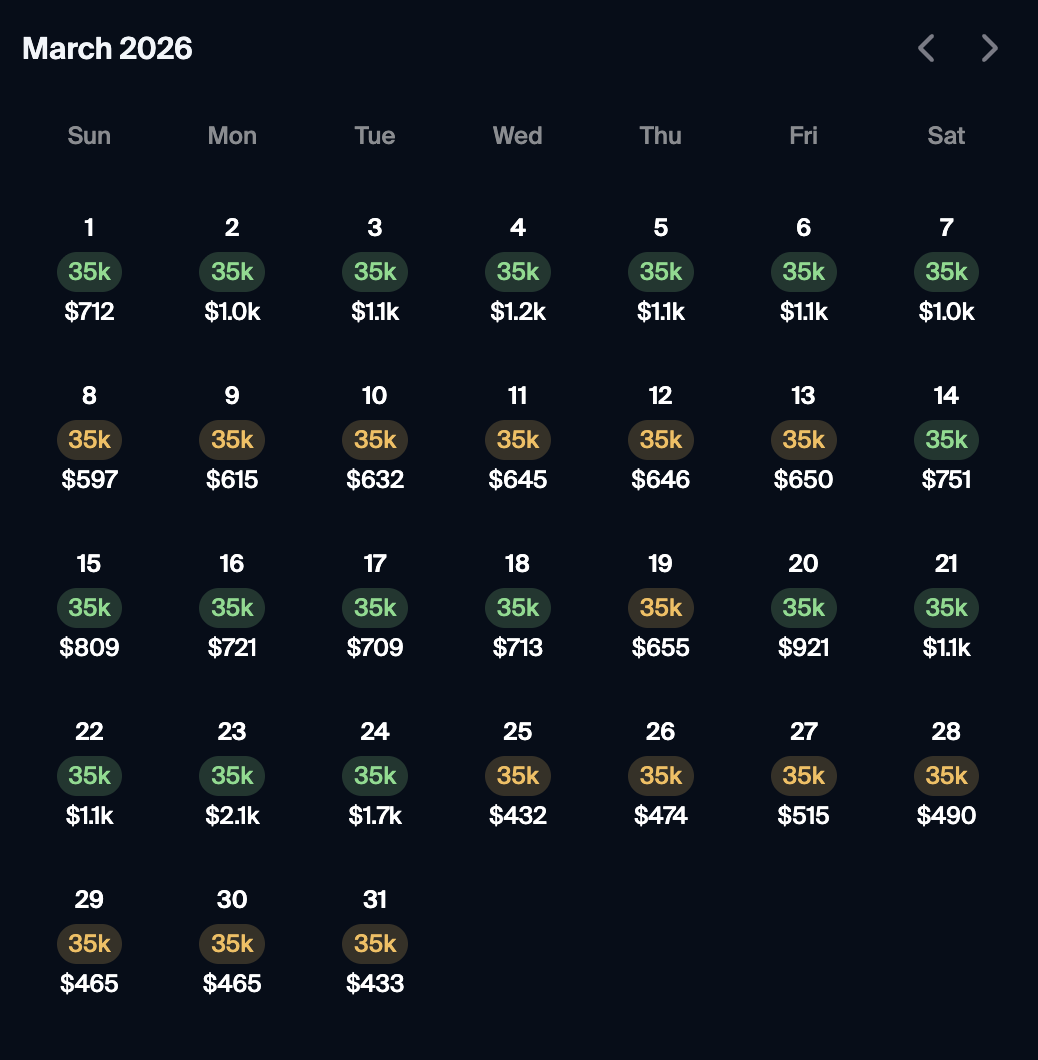Click the orange 35k badge on March 30
The width and height of the screenshot is (1038, 1060).
(232, 943)
